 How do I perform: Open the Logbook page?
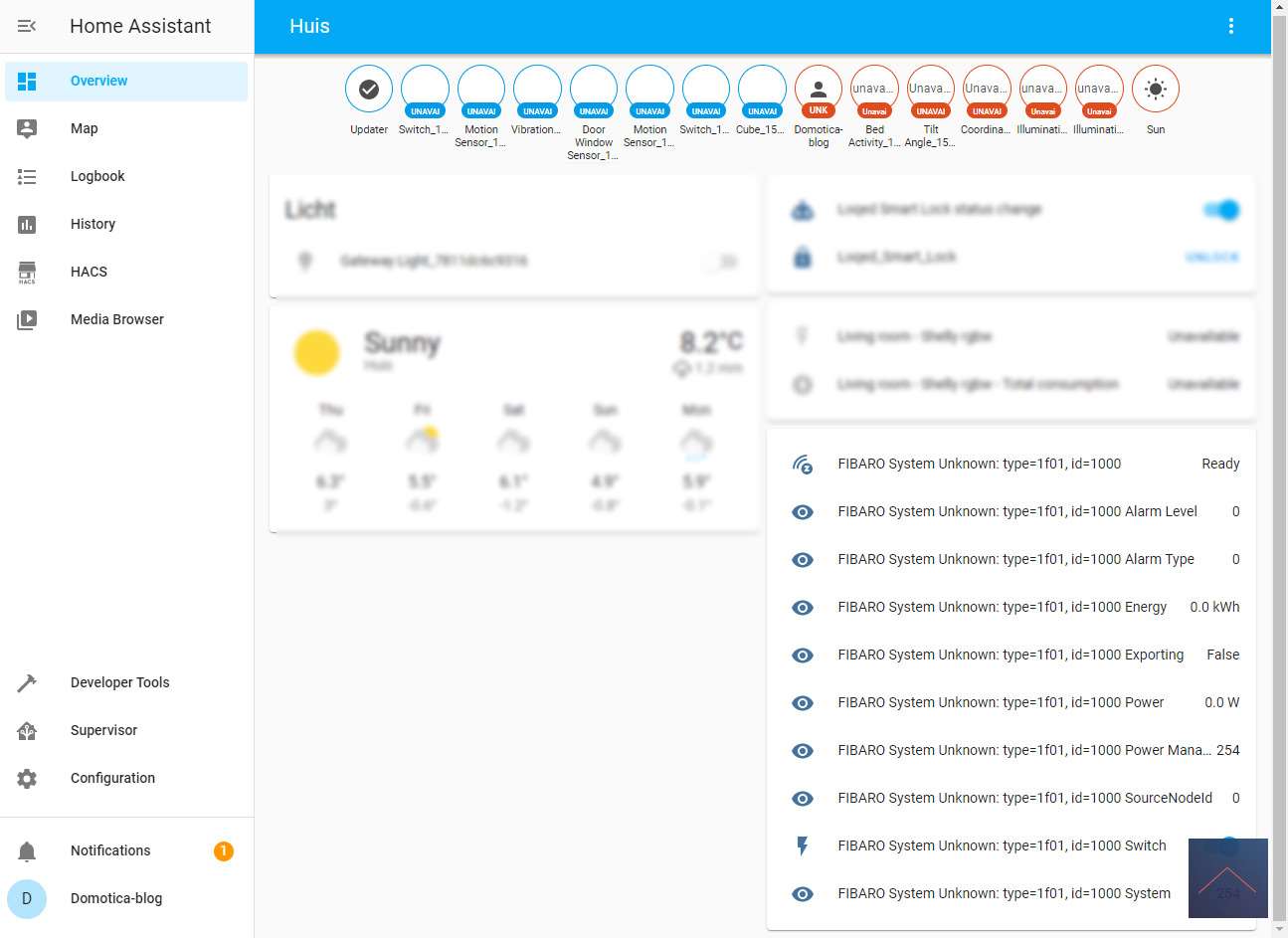[x=97, y=176]
